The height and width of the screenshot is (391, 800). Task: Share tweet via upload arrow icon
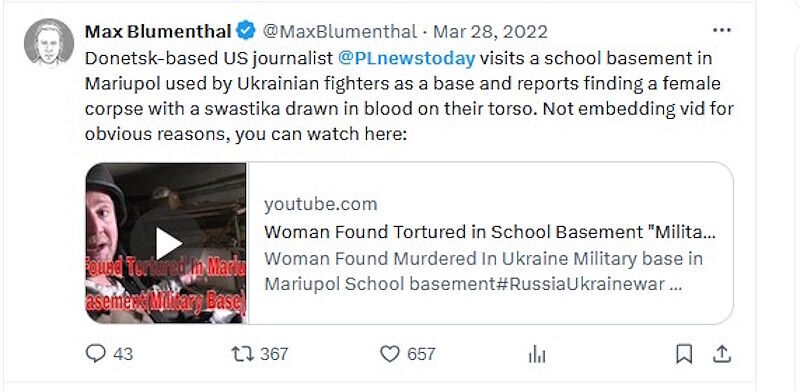pos(721,354)
